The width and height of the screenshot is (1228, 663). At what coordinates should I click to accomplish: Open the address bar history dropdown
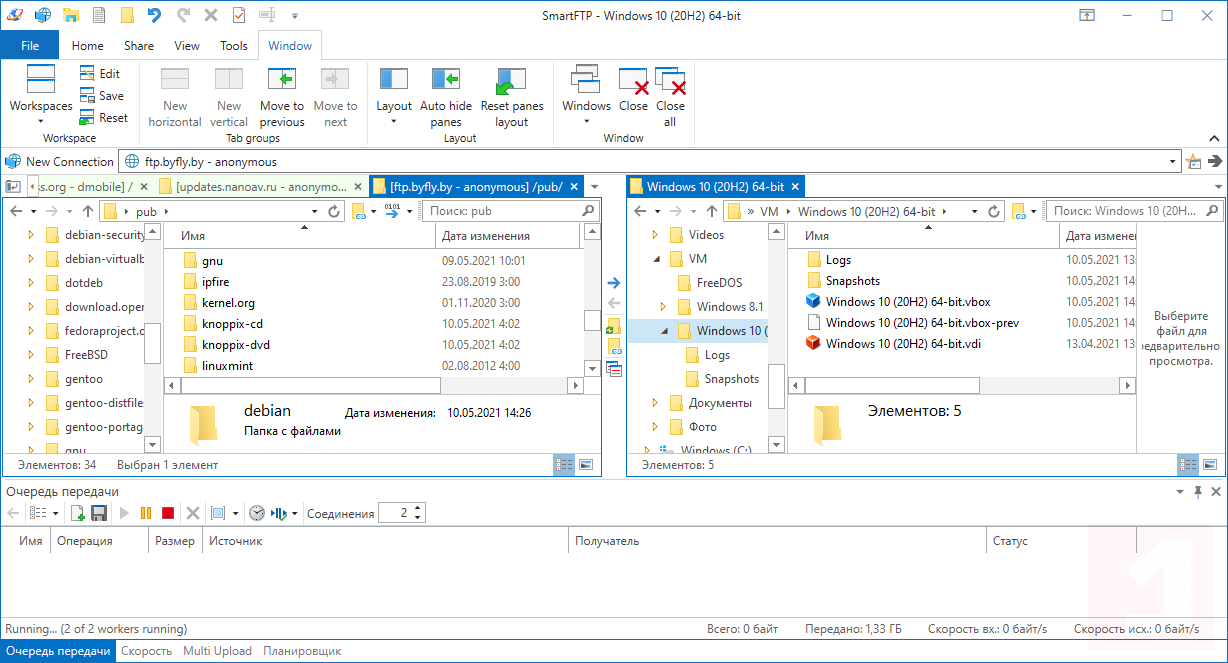pyautogui.click(x=1174, y=161)
